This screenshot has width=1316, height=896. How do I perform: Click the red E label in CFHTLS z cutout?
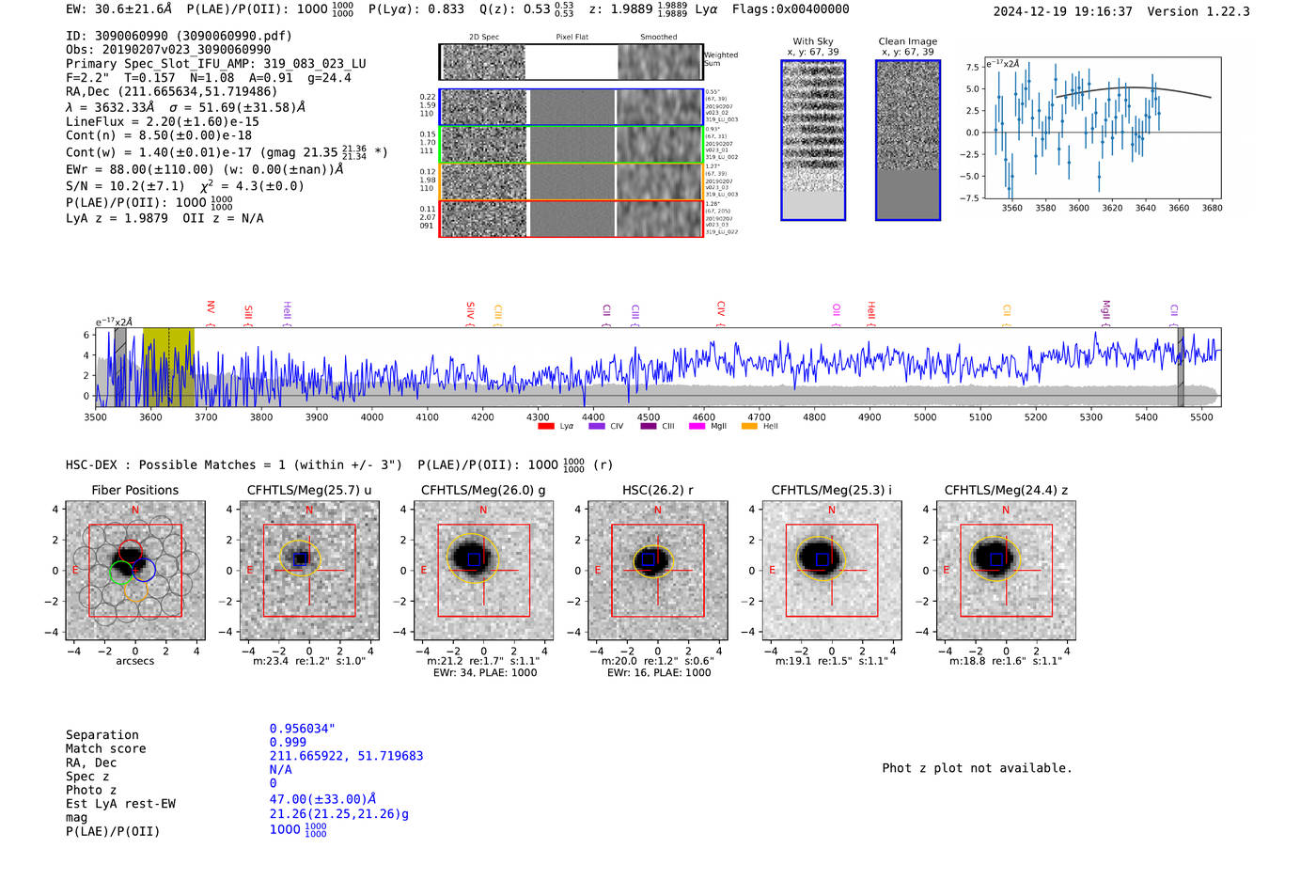(946, 571)
